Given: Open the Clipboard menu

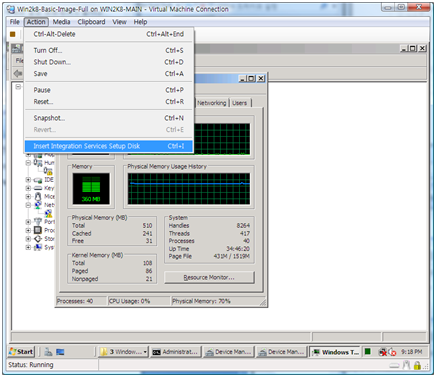Looking at the screenshot, I should pyautogui.click(x=91, y=22).
